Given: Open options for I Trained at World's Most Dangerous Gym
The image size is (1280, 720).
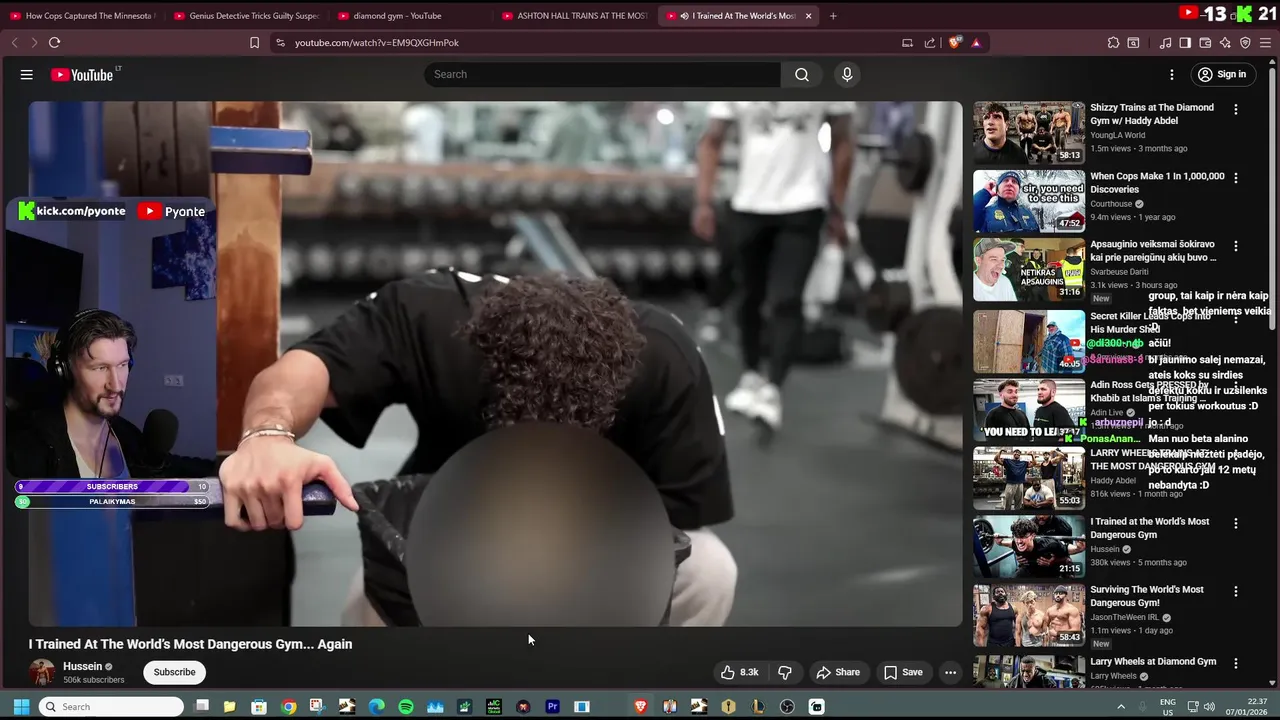Looking at the screenshot, I should (x=1236, y=523).
